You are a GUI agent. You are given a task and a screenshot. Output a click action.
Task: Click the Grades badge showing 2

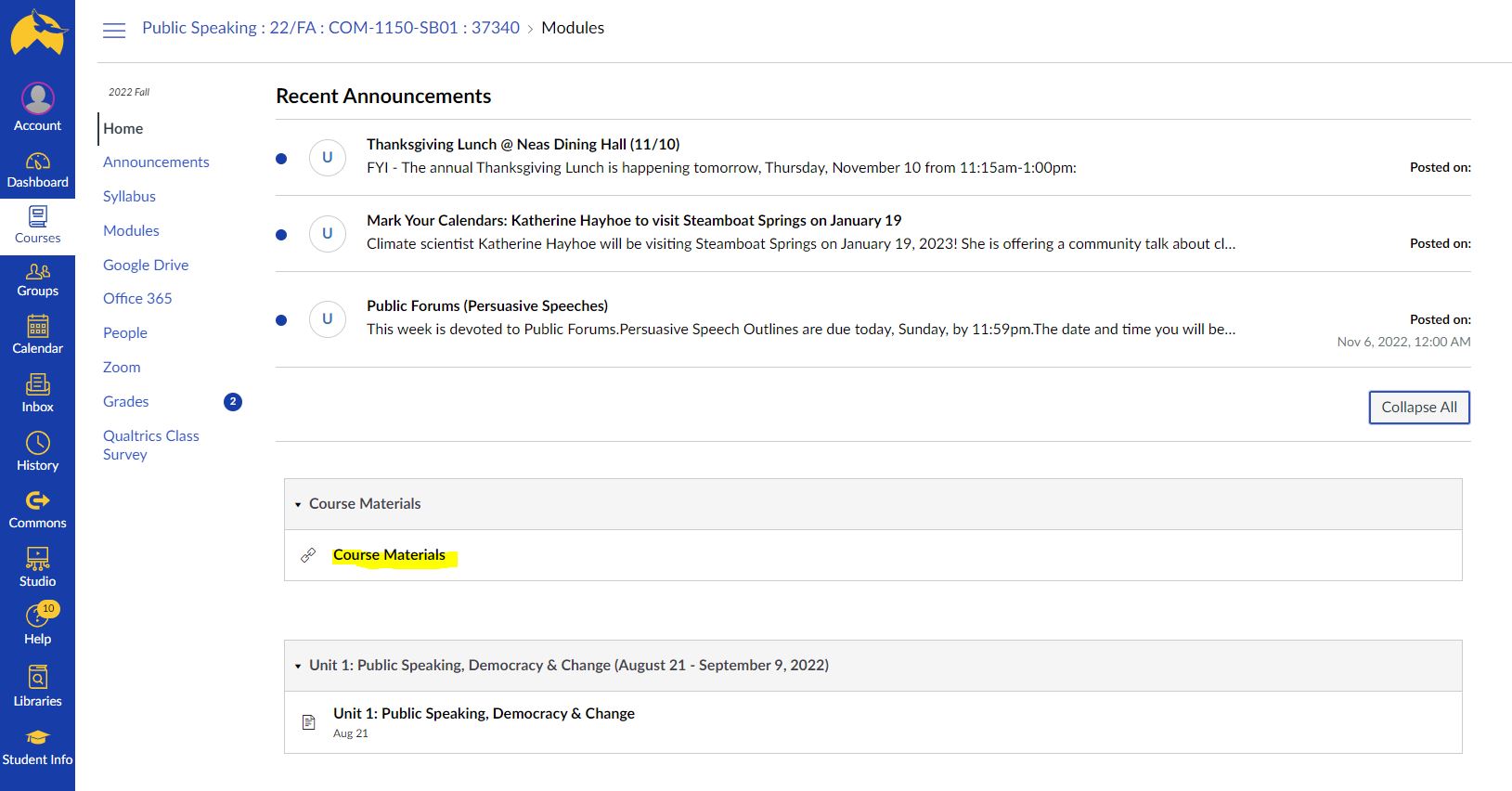point(233,402)
